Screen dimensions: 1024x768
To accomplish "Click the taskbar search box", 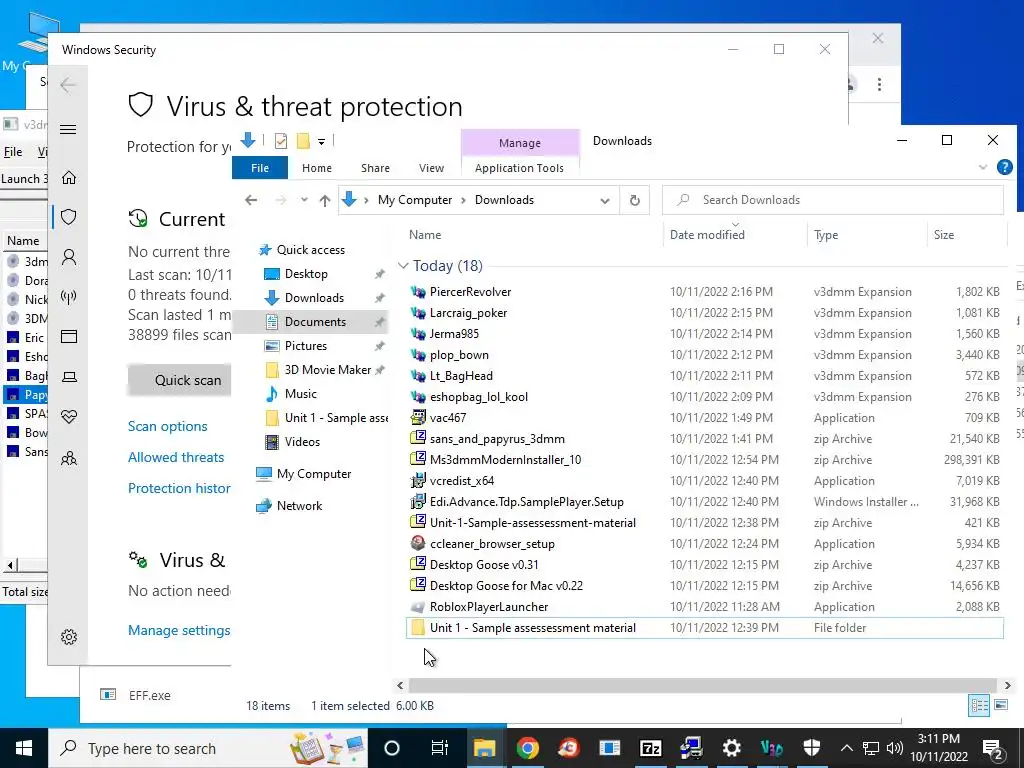I will 208,748.
